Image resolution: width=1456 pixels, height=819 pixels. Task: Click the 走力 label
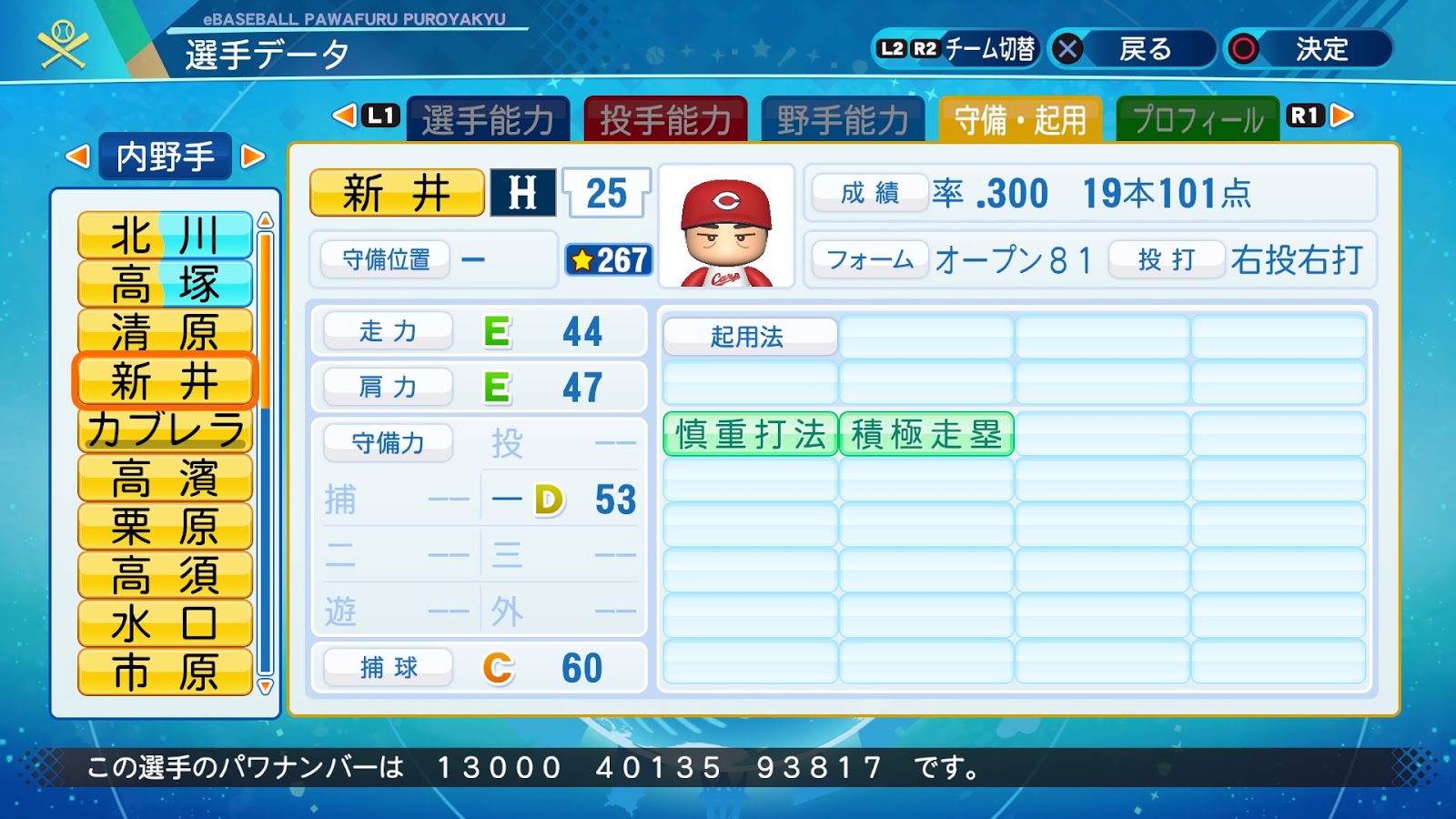click(388, 331)
